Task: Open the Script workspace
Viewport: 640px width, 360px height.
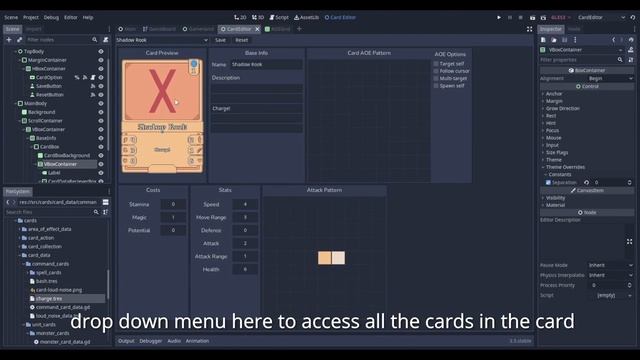Action: pos(279,18)
